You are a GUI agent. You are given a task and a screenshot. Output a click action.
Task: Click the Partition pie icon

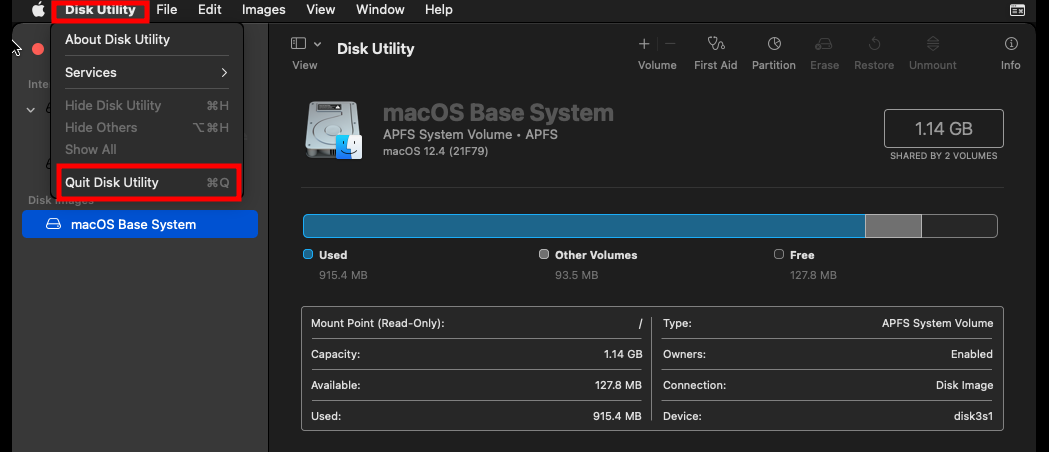[x=774, y=43]
